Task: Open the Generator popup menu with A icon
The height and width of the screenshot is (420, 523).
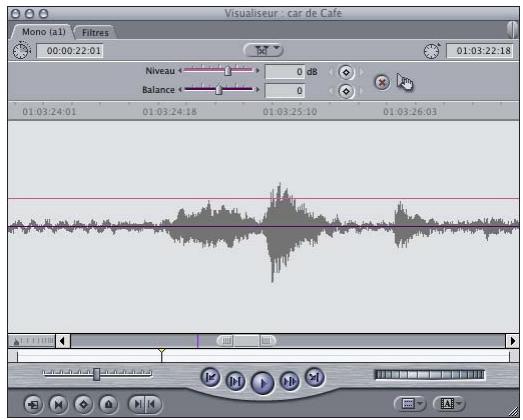Action: coord(449,404)
